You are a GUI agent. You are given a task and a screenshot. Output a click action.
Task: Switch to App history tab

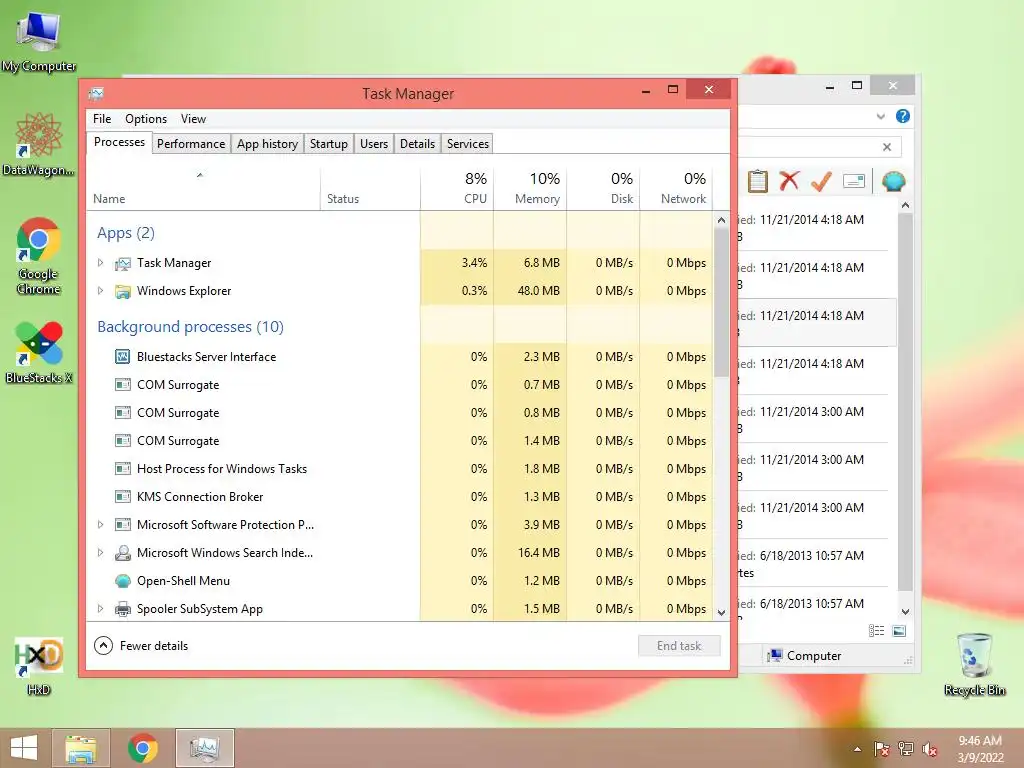[x=267, y=144]
